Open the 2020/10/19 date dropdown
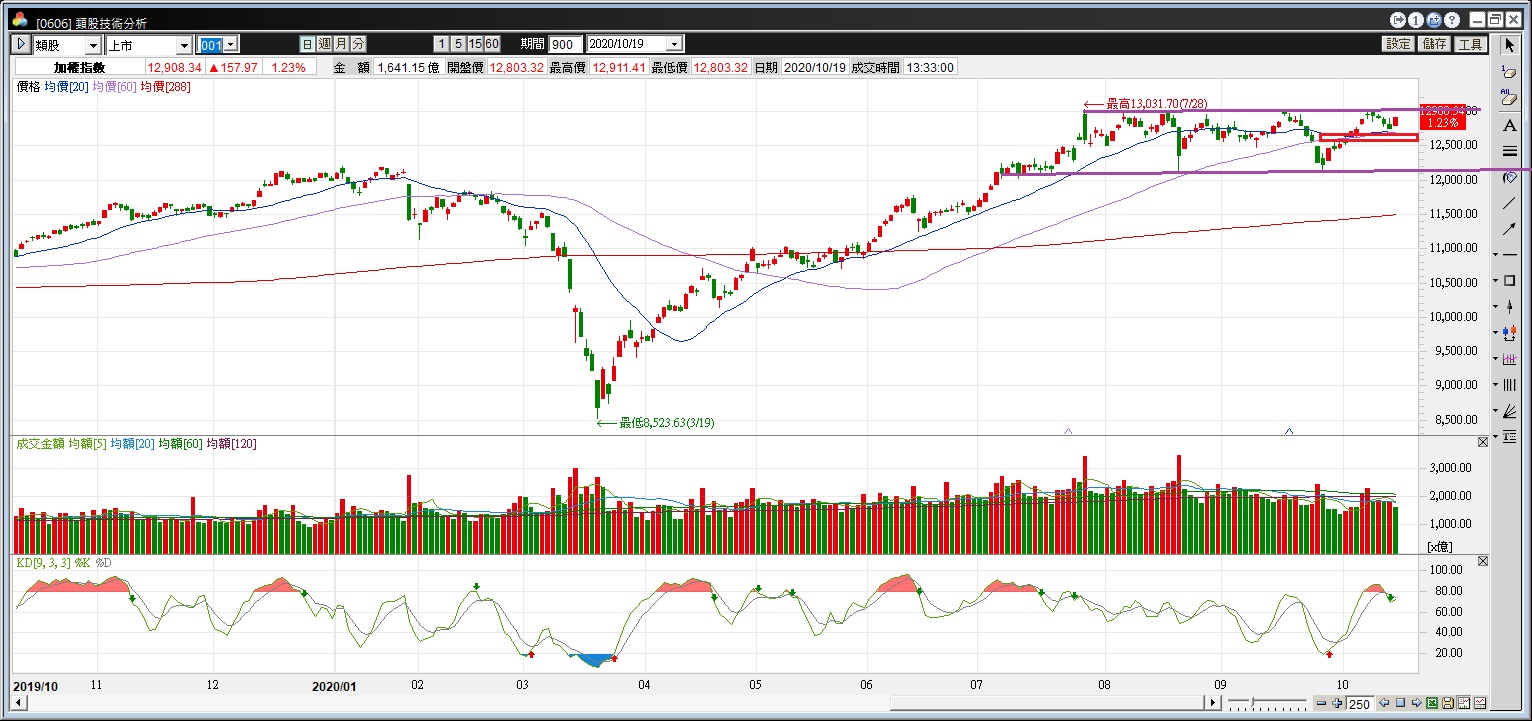Image resolution: width=1532 pixels, height=721 pixels. tap(675, 44)
